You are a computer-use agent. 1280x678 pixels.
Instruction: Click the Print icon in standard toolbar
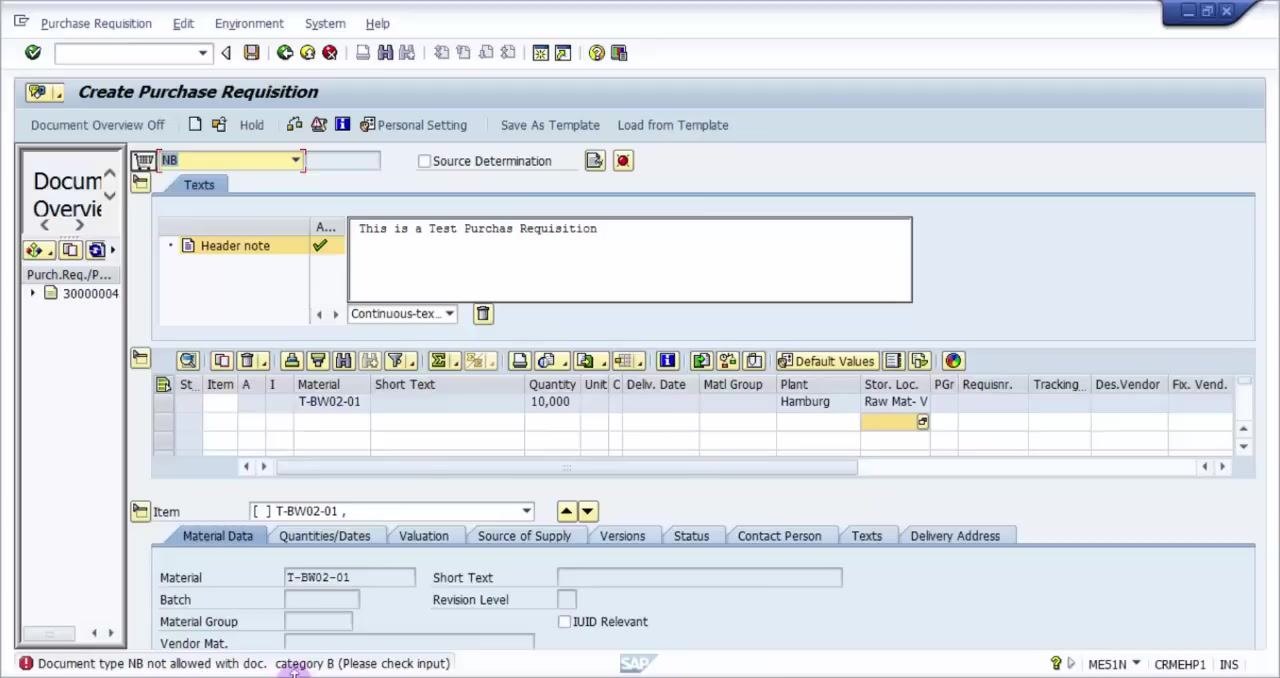point(363,53)
